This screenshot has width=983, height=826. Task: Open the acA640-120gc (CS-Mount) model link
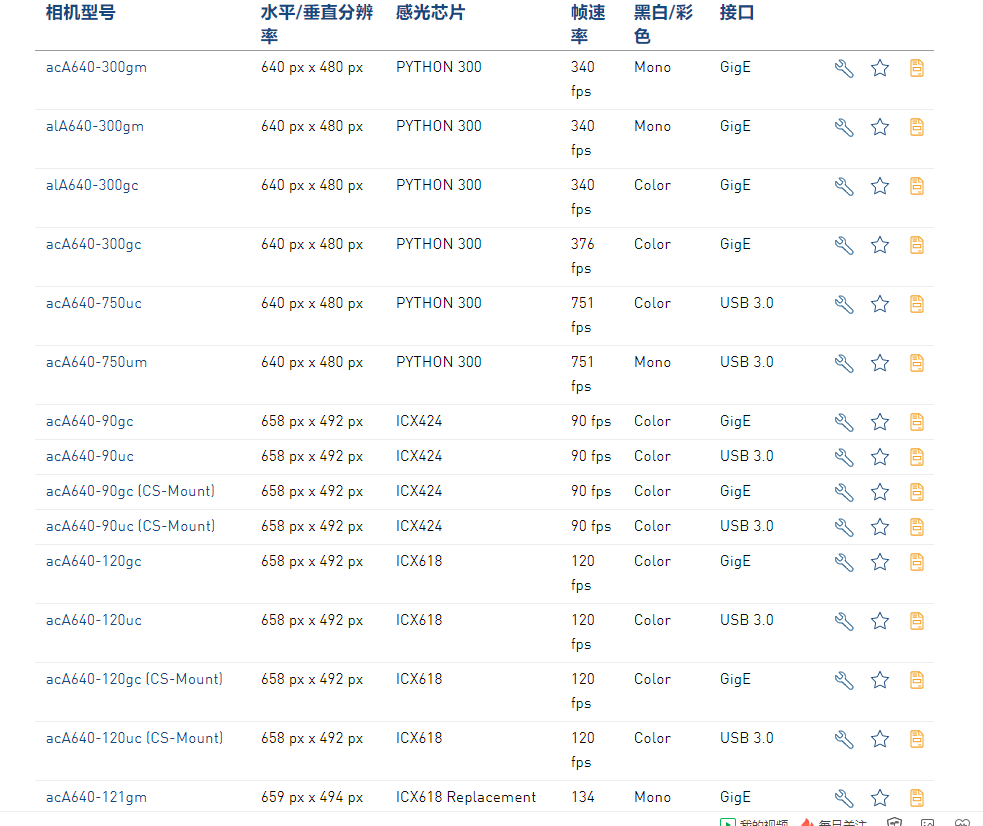tap(134, 679)
